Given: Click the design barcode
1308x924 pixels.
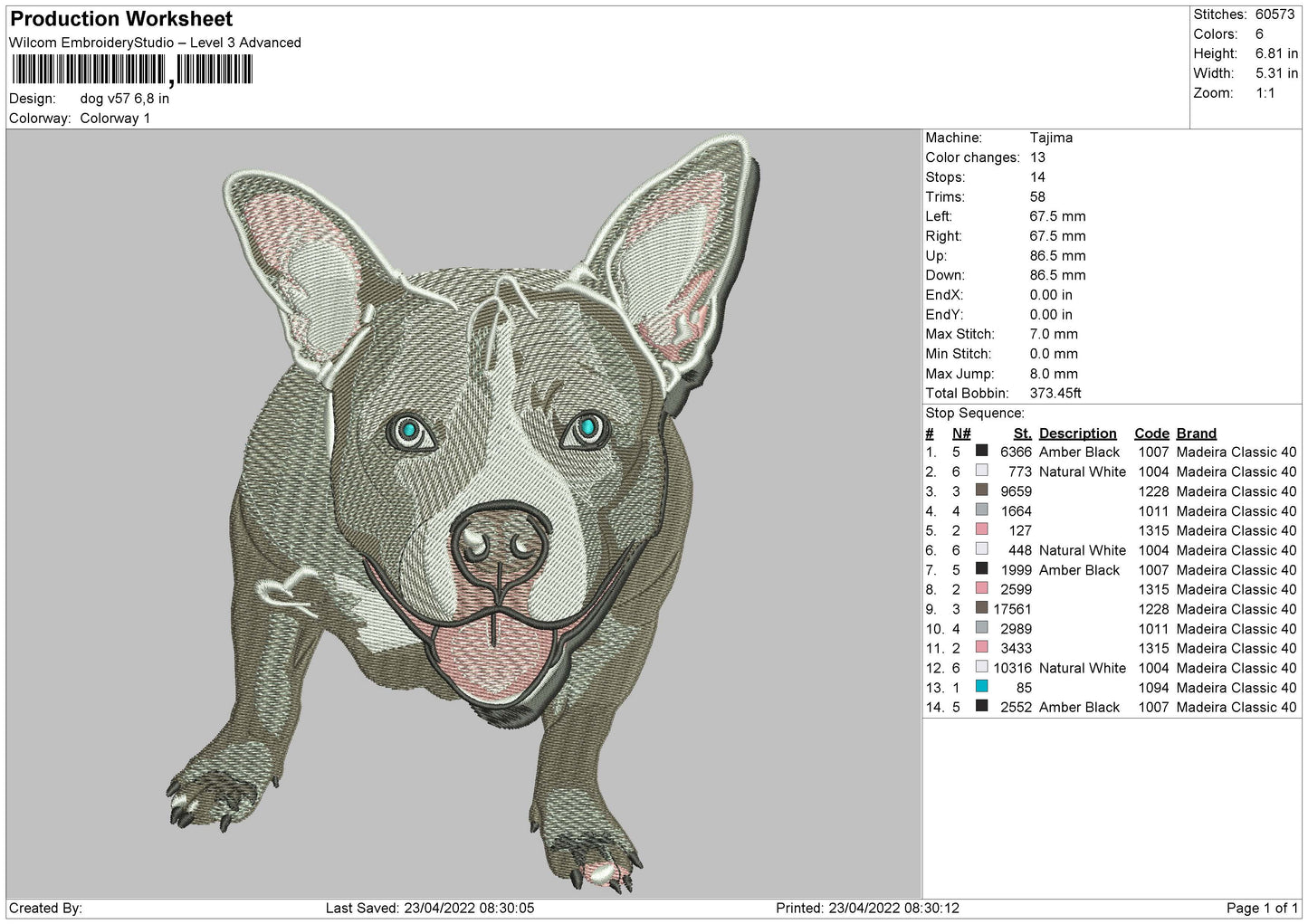Looking at the screenshot, I should (x=132, y=70).
